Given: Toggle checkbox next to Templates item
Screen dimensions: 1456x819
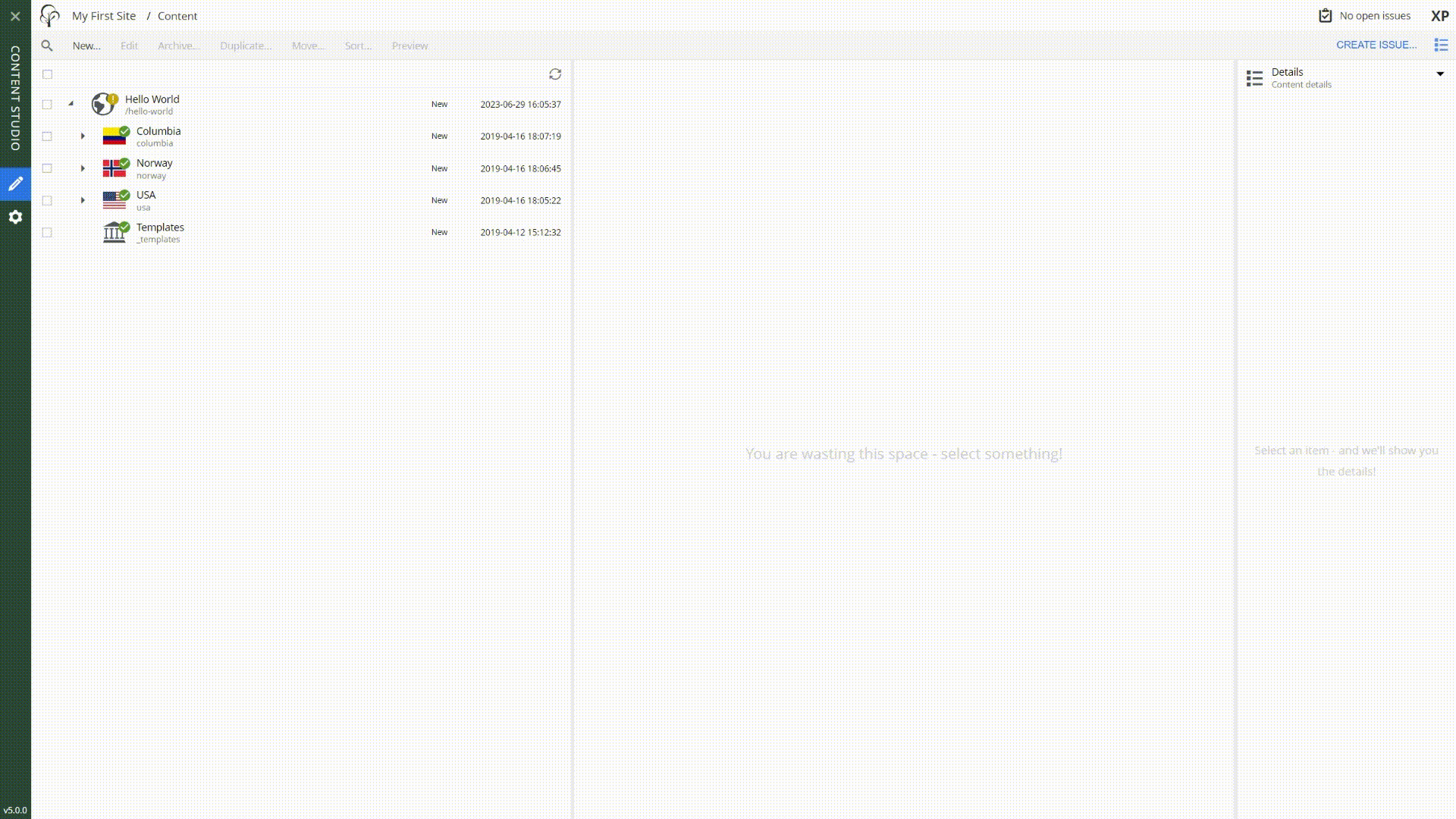Looking at the screenshot, I should (x=46, y=232).
